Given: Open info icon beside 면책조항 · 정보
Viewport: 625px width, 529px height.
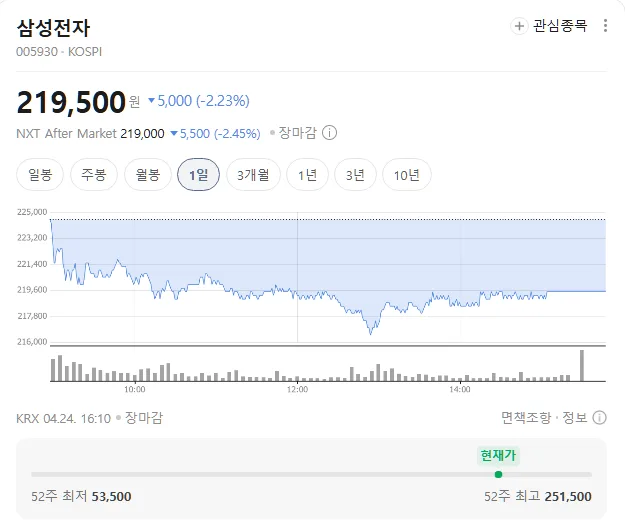Looking at the screenshot, I should [599, 418].
